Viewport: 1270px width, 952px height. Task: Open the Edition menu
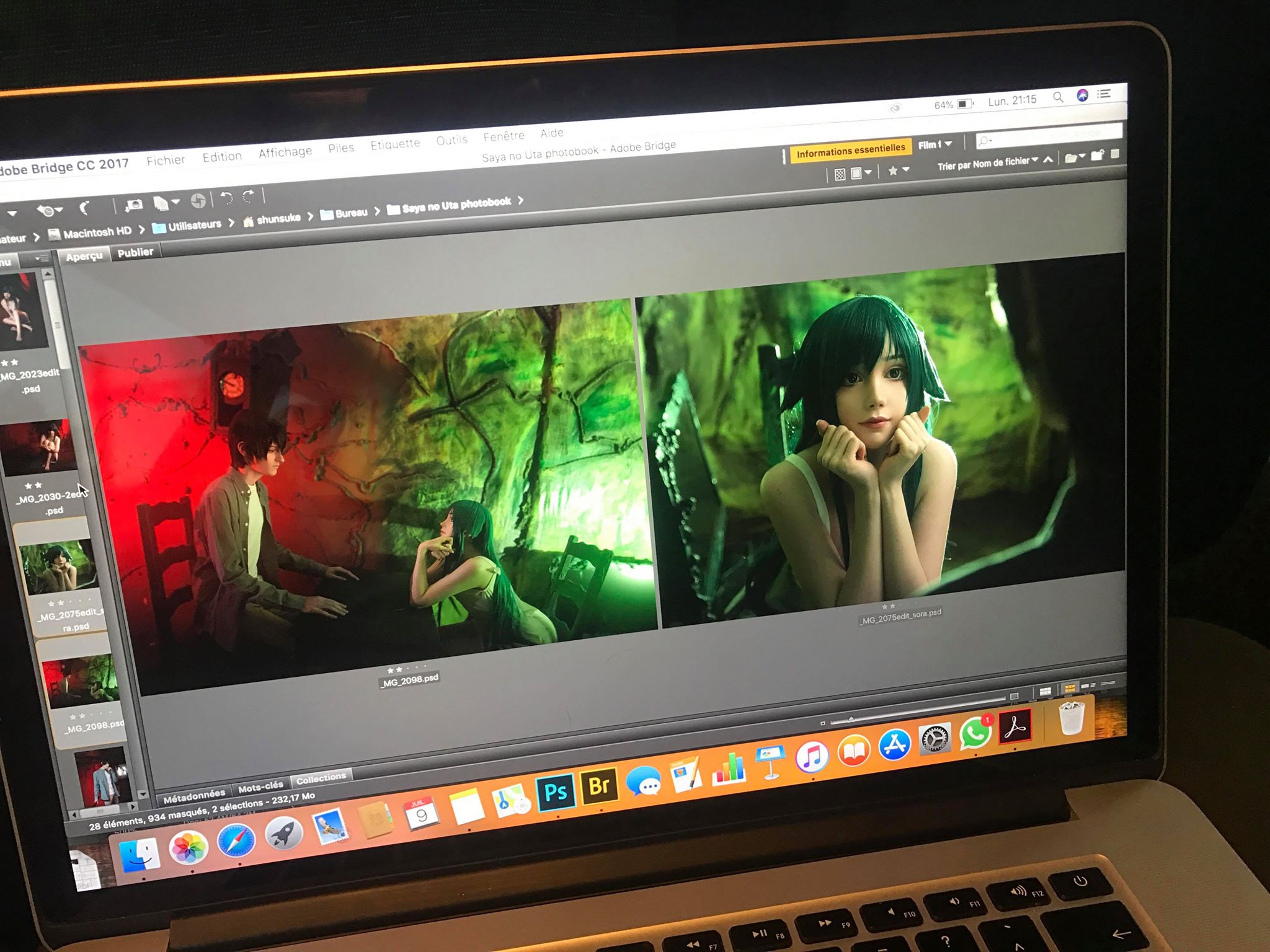click(x=222, y=157)
